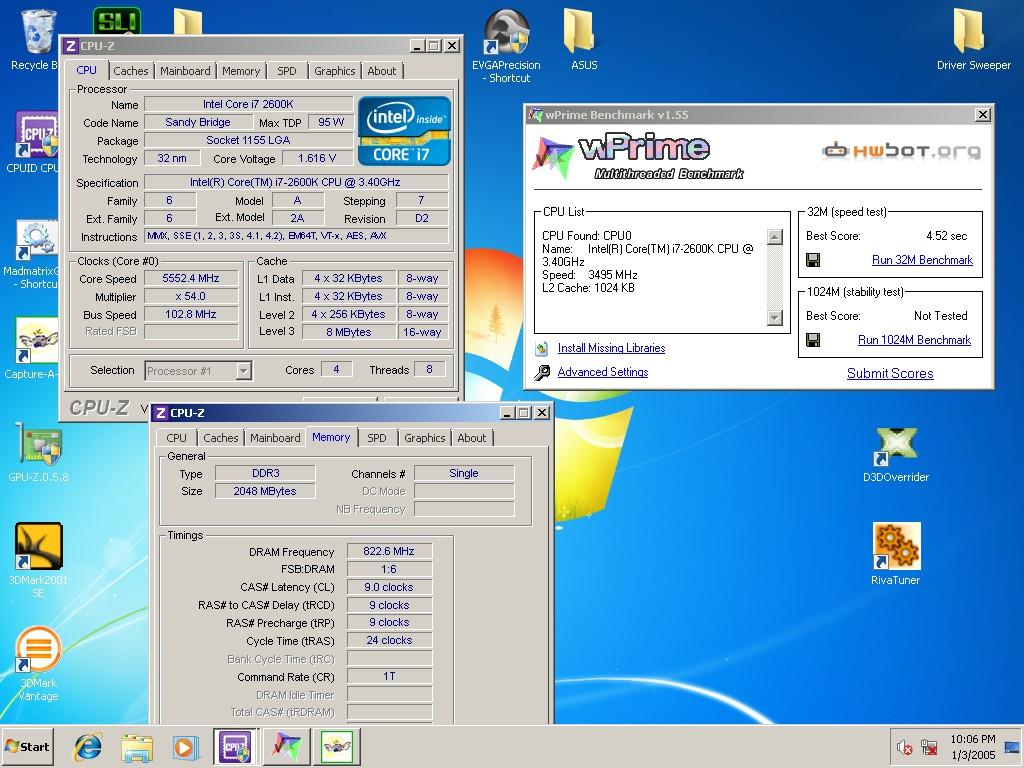Click the Level 3 cache 8 MBytes value
This screenshot has height=768, width=1024.
(x=349, y=332)
